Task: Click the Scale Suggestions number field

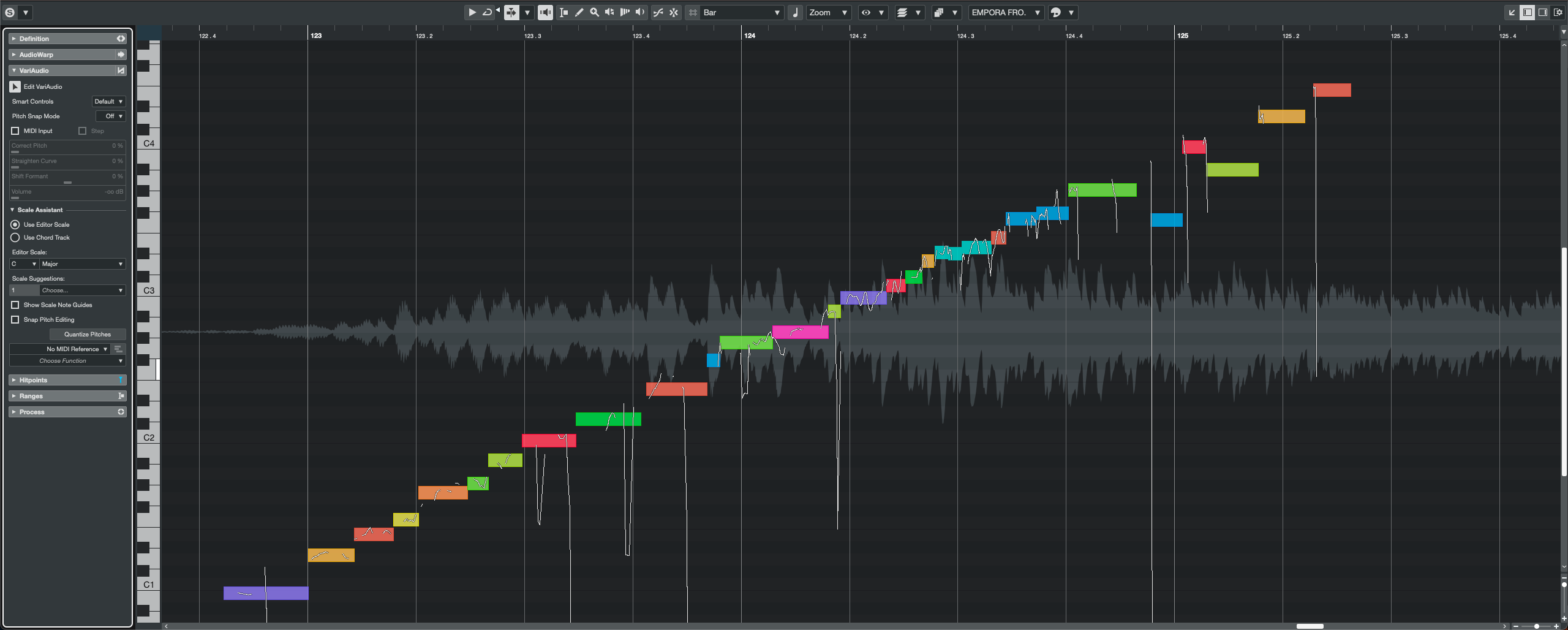Action: point(24,290)
